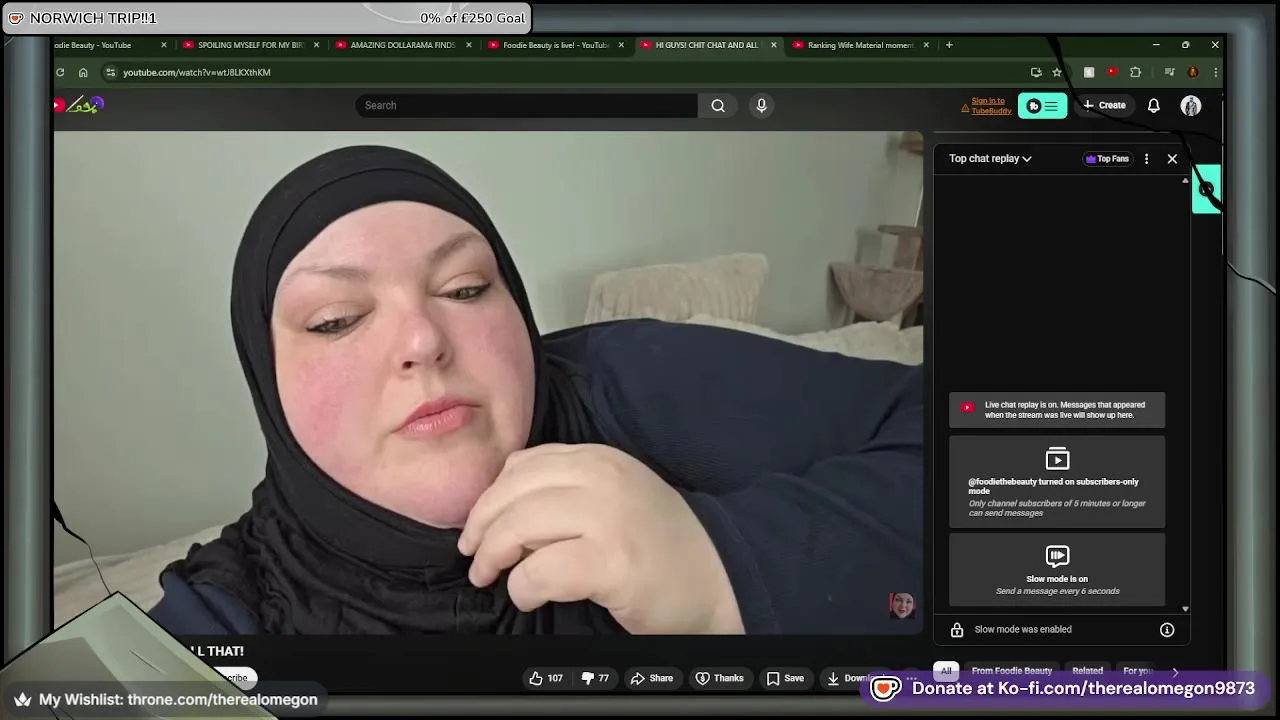The image size is (1280, 720).
Task: Click the subscribers-only mode notice card
Action: point(1057,481)
